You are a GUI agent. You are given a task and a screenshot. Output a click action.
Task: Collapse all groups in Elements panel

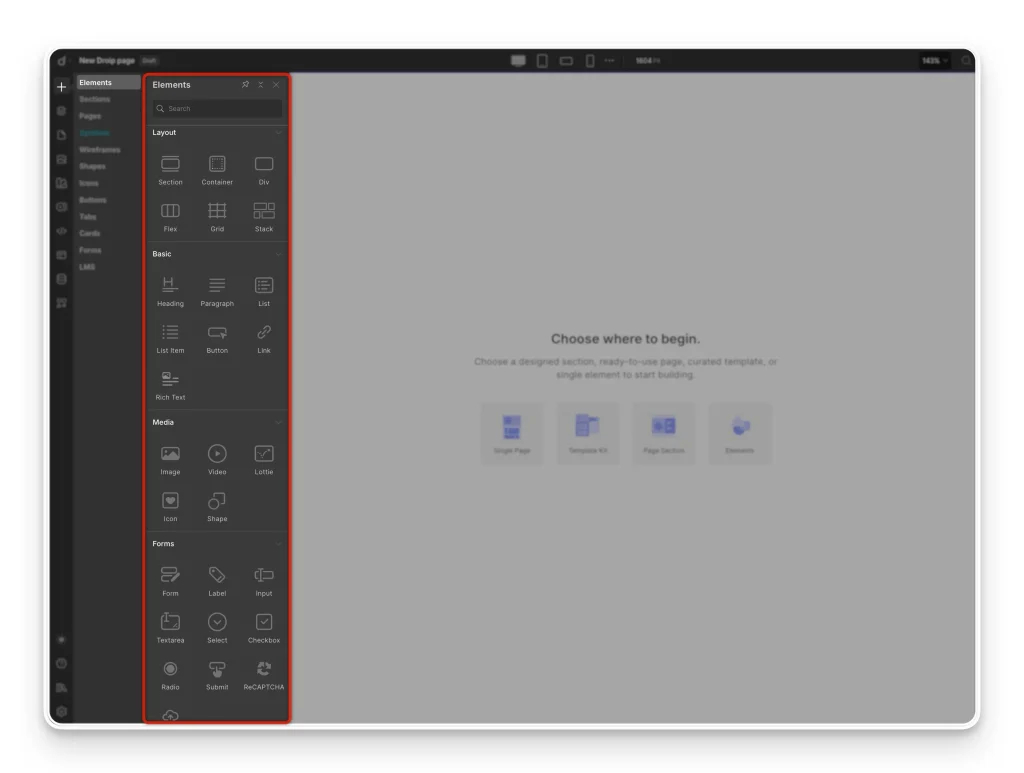click(x=261, y=85)
